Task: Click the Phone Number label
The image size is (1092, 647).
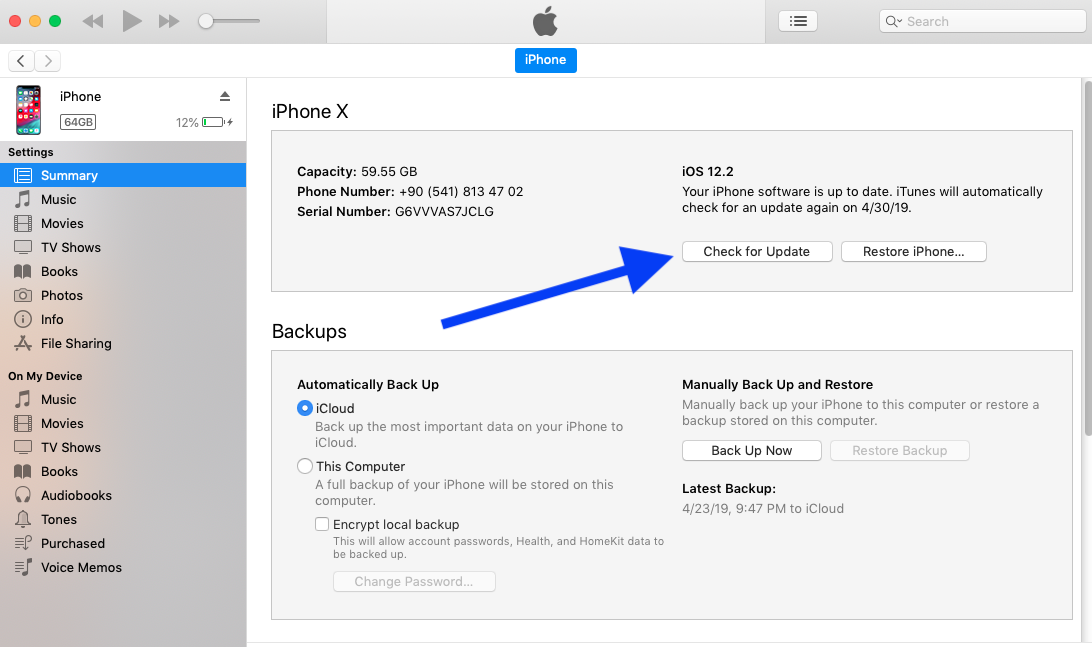Action: (345, 192)
